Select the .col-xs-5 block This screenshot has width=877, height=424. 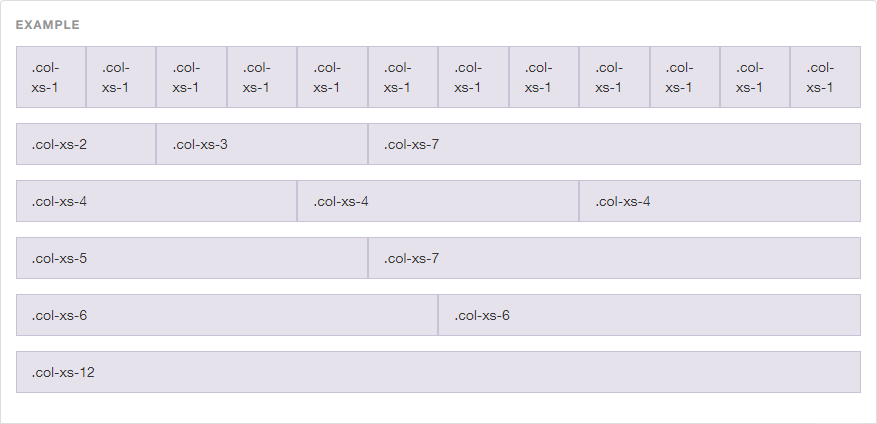pyautogui.click(x=192, y=258)
